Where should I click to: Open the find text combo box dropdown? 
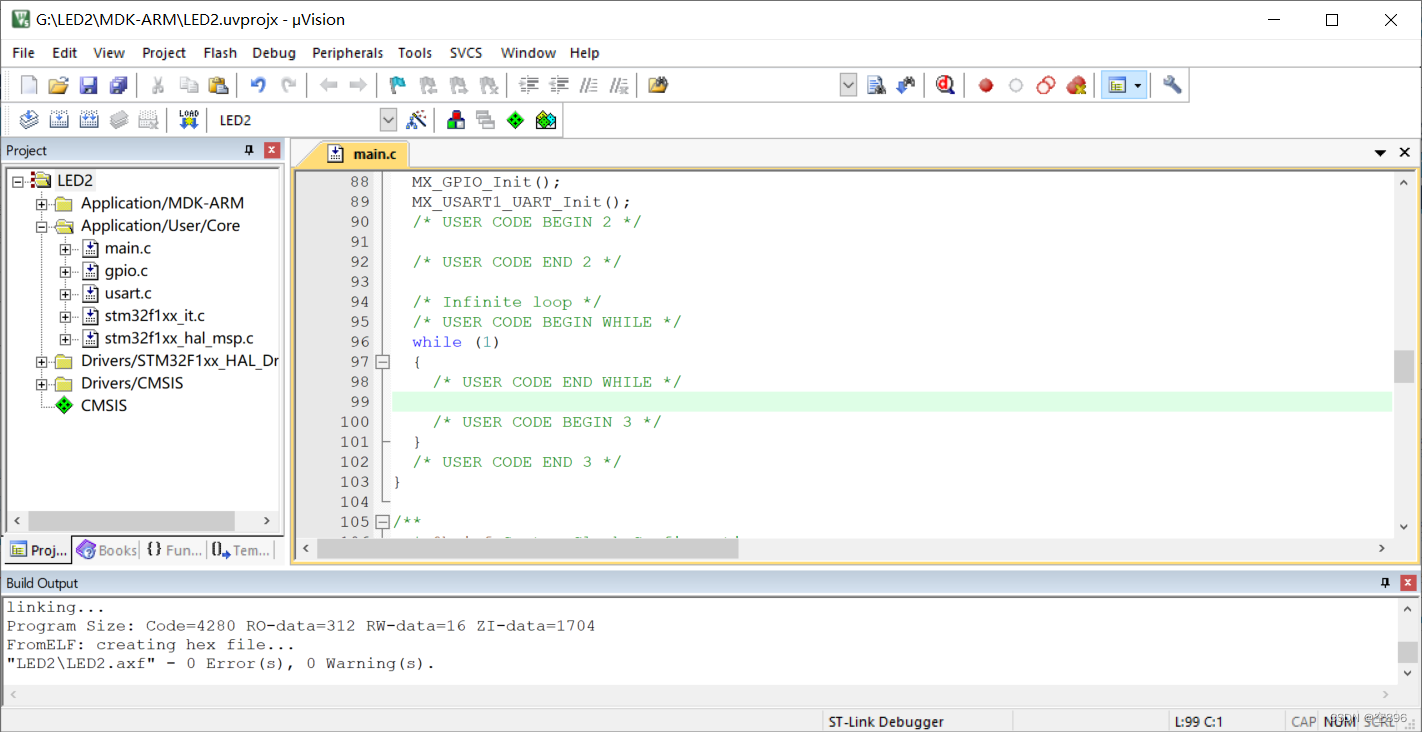(848, 86)
